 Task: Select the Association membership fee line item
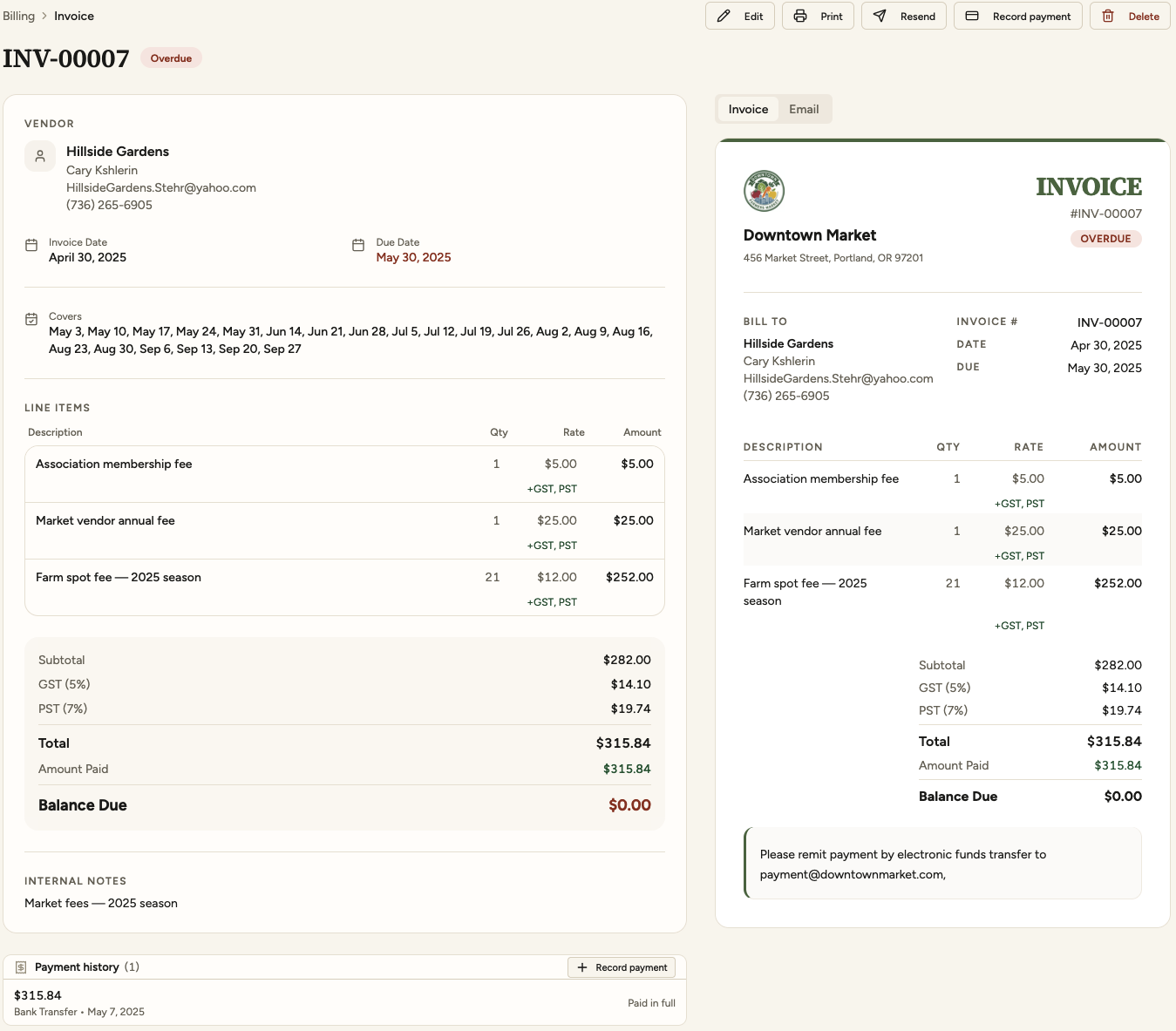(344, 475)
